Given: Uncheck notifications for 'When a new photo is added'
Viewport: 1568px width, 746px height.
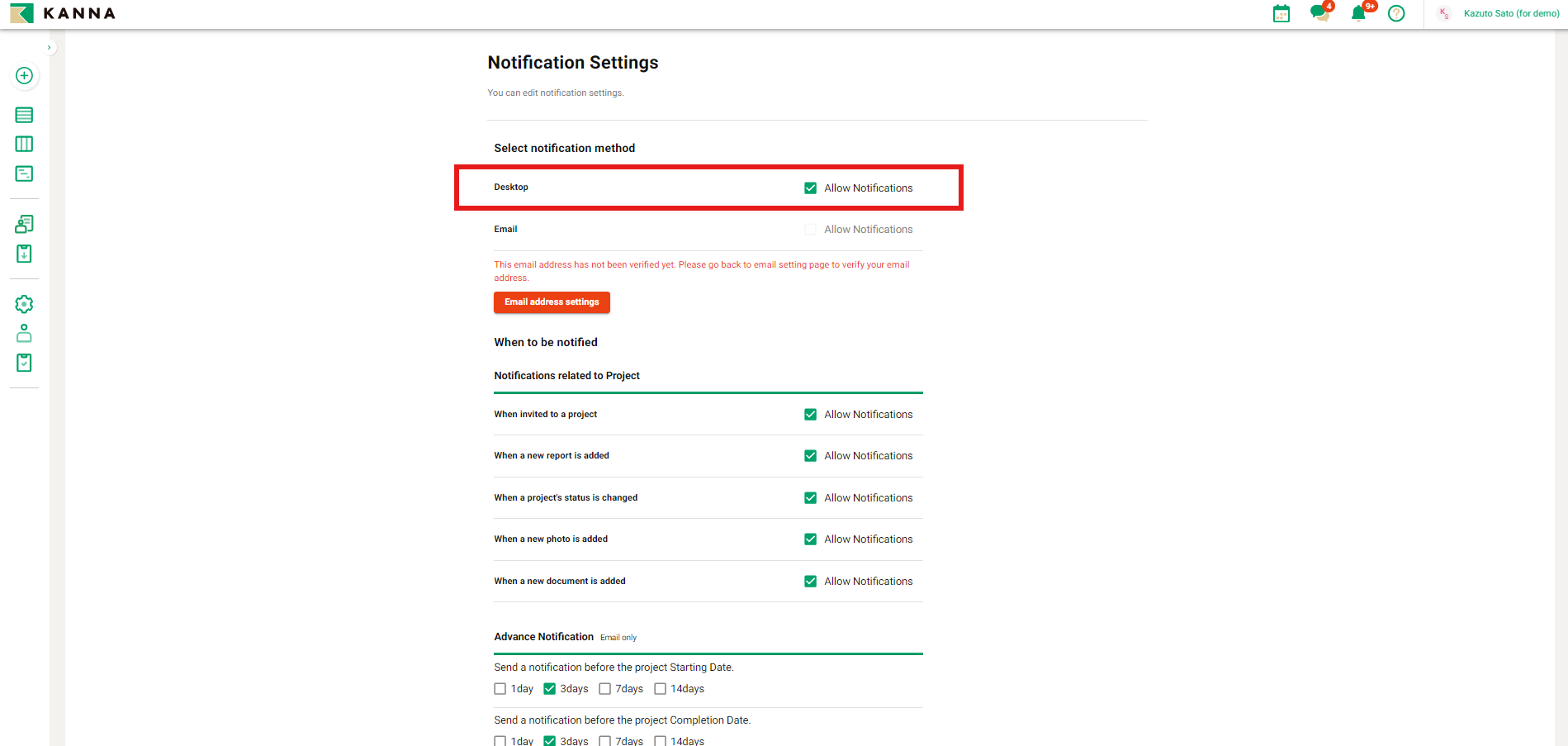Looking at the screenshot, I should coord(810,539).
